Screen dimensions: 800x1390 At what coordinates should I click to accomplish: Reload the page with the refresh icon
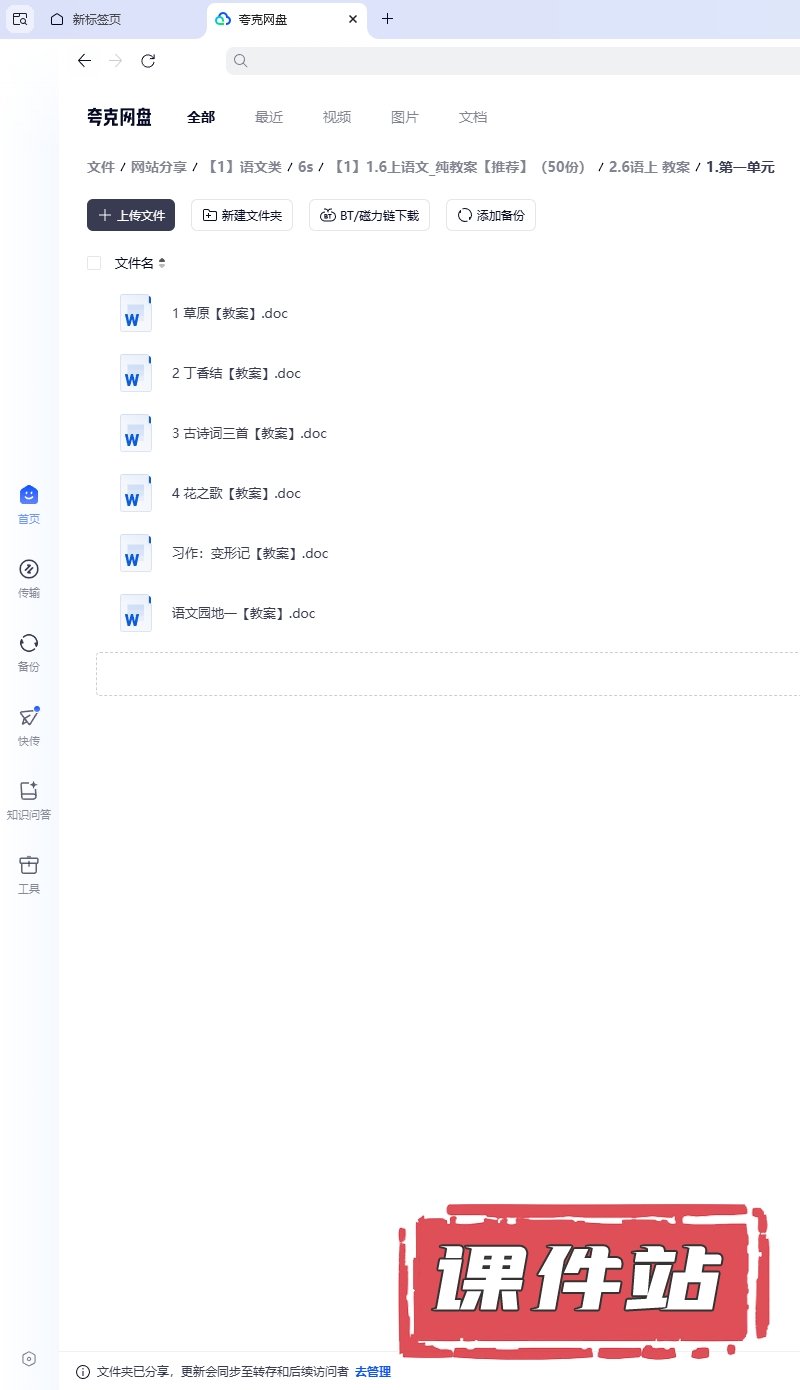pos(148,61)
